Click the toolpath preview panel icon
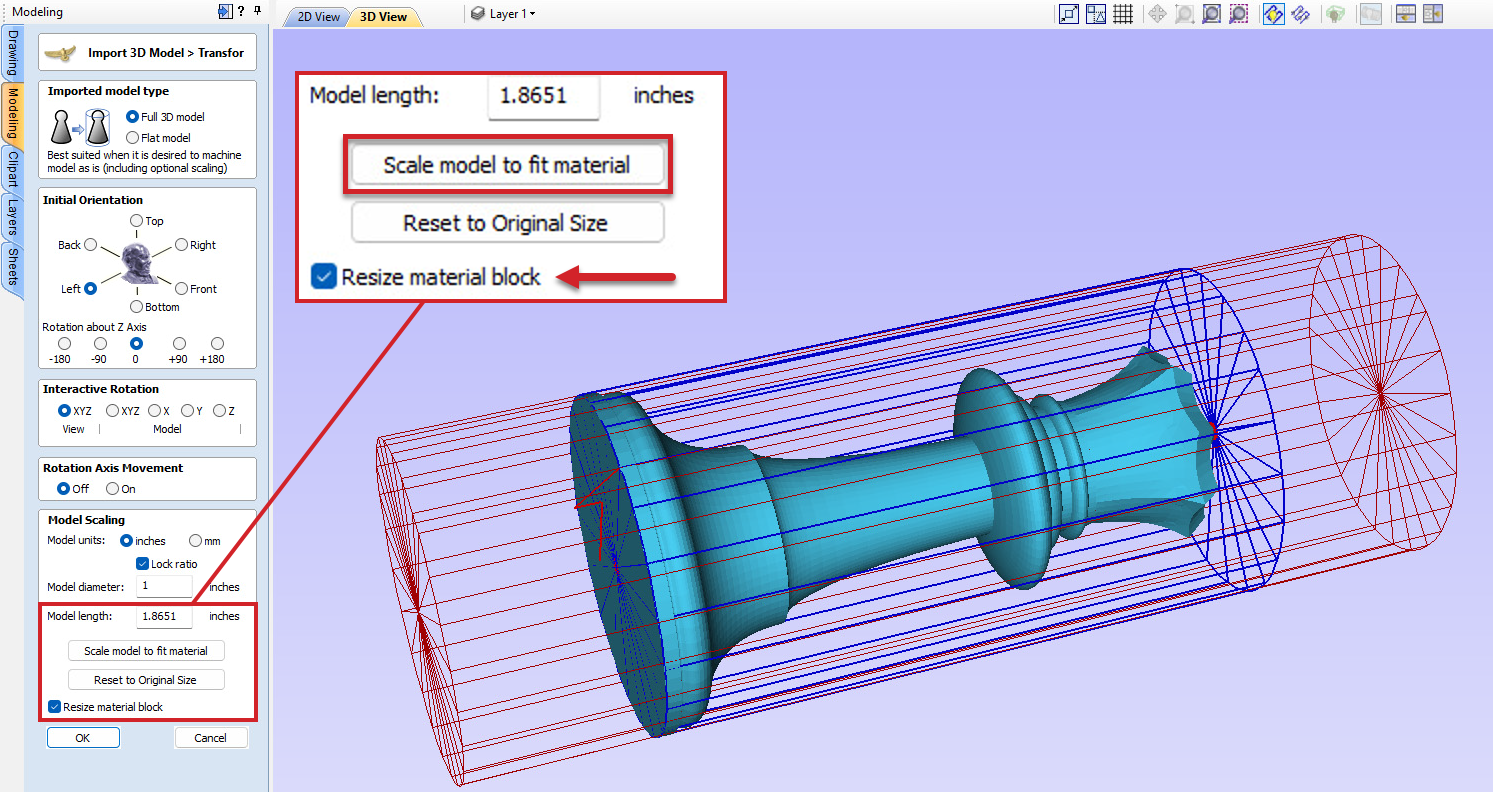 1371,14
